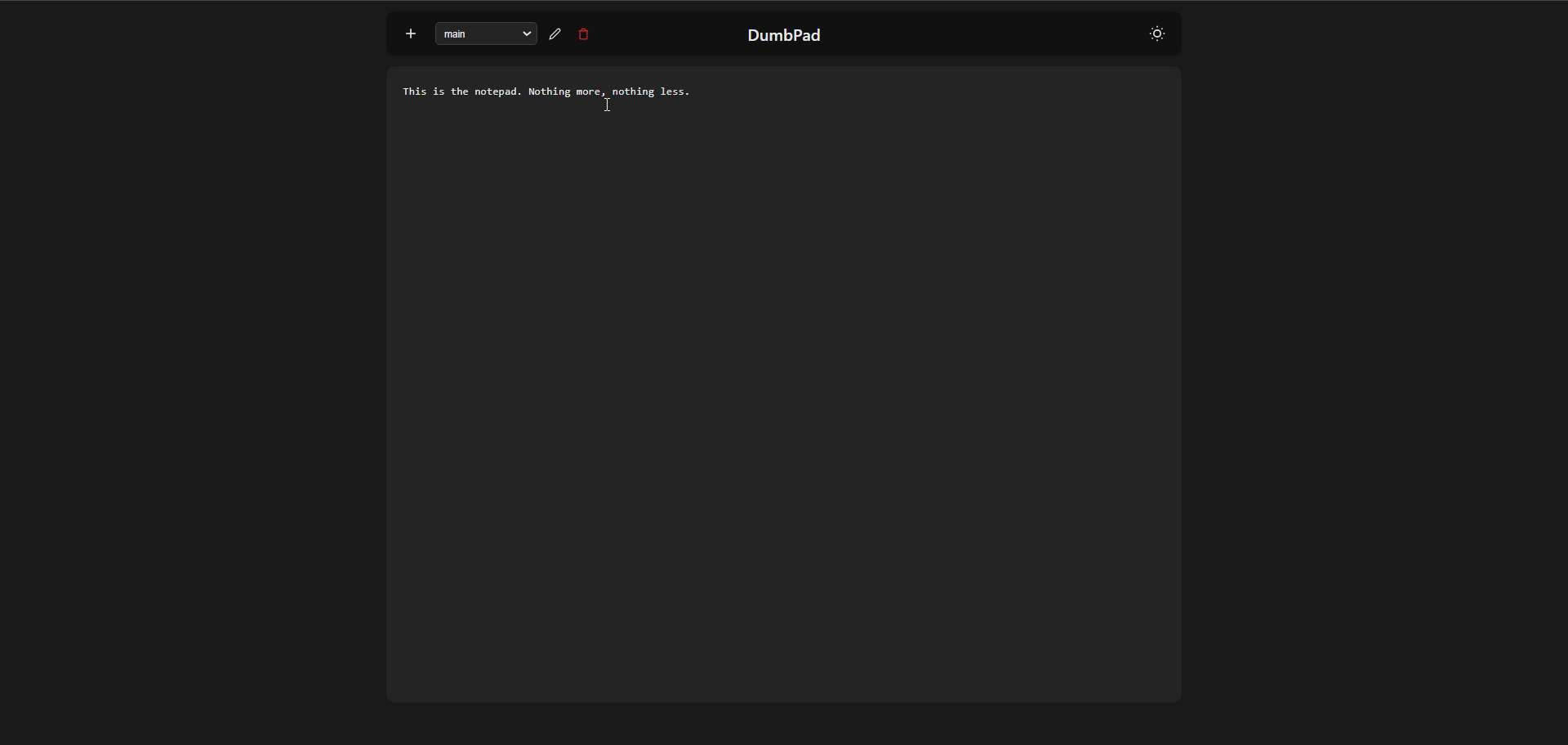1568x745 pixels.
Task: Delete notepad with red trash icon
Action: 584,34
